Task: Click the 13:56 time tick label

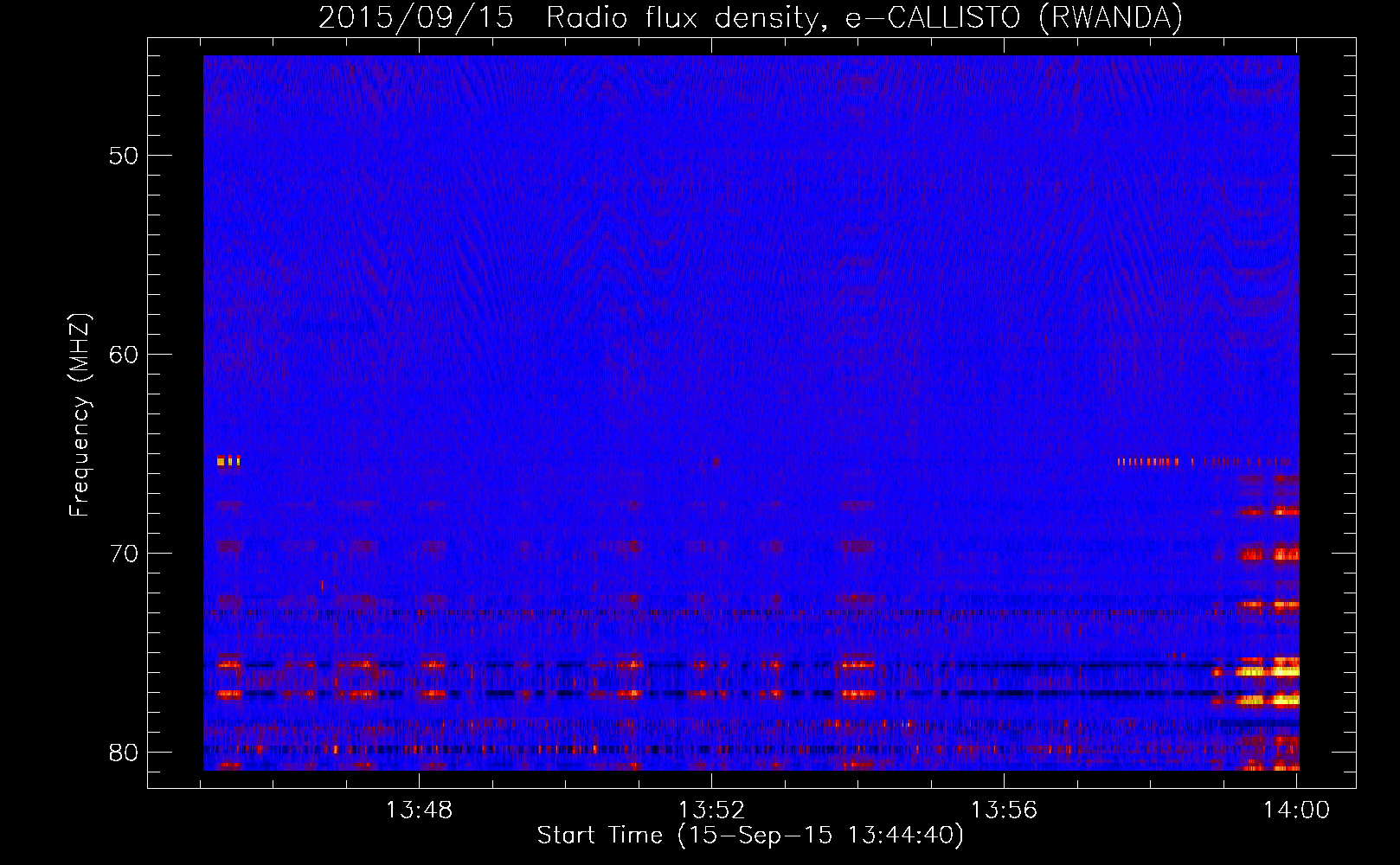Action: pyautogui.click(x=1004, y=810)
